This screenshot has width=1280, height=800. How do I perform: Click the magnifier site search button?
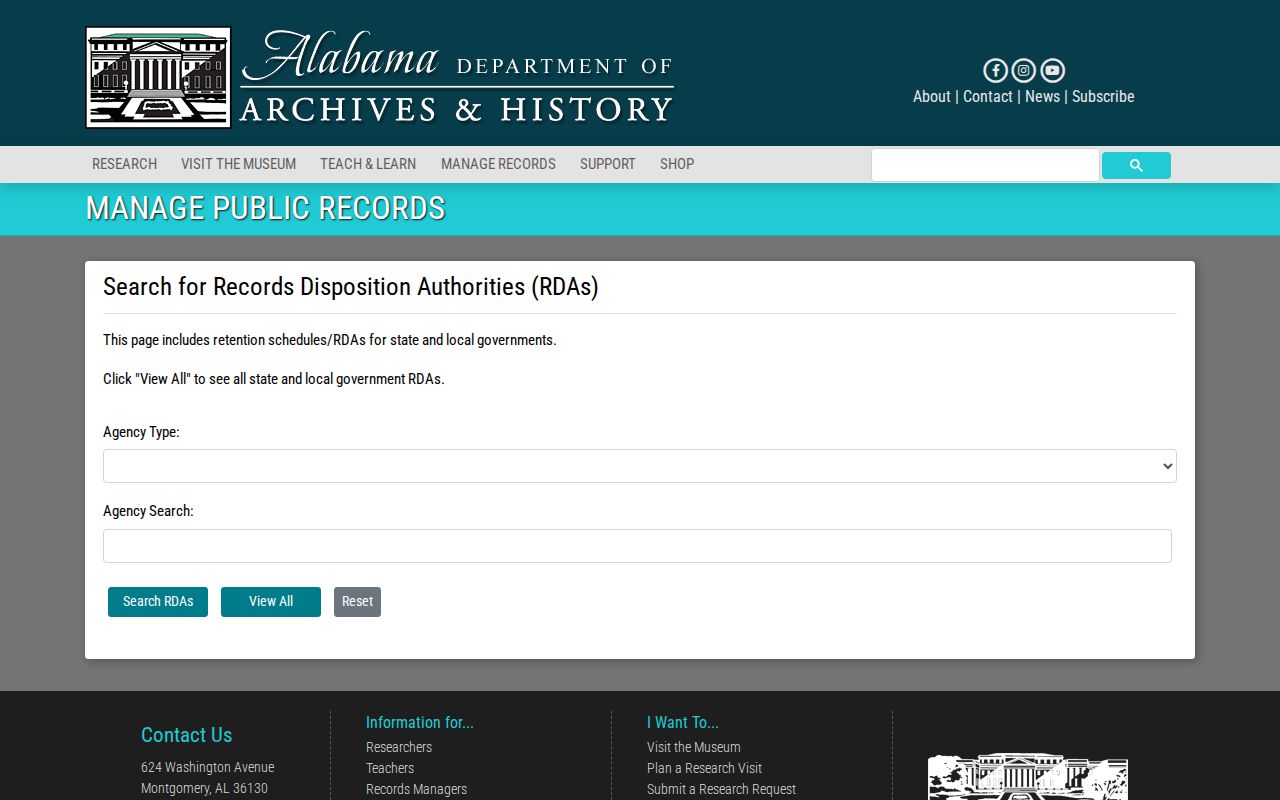coord(1136,166)
